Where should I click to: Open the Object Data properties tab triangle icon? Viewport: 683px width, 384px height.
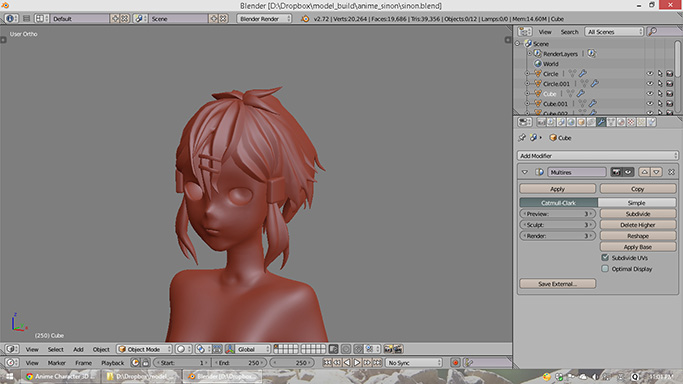pyautogui.click(x=612, y=122)
